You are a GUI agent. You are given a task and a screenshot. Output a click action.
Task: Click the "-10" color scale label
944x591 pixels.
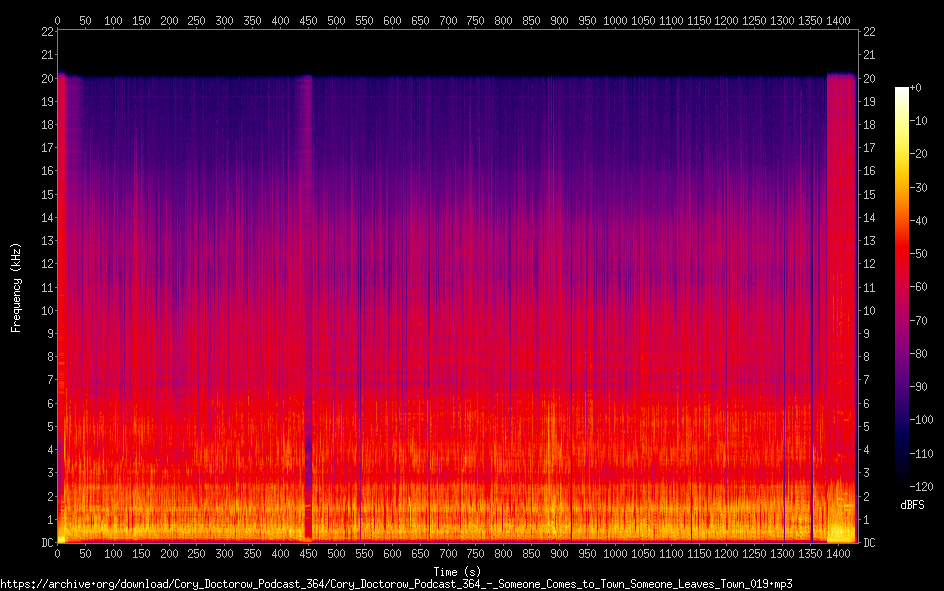(919, 121)
